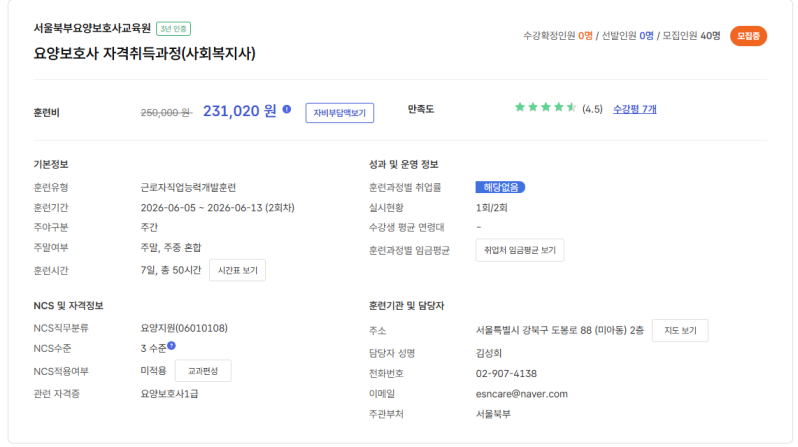Click the esncare@naver.com email address

[x=522, y=394]
